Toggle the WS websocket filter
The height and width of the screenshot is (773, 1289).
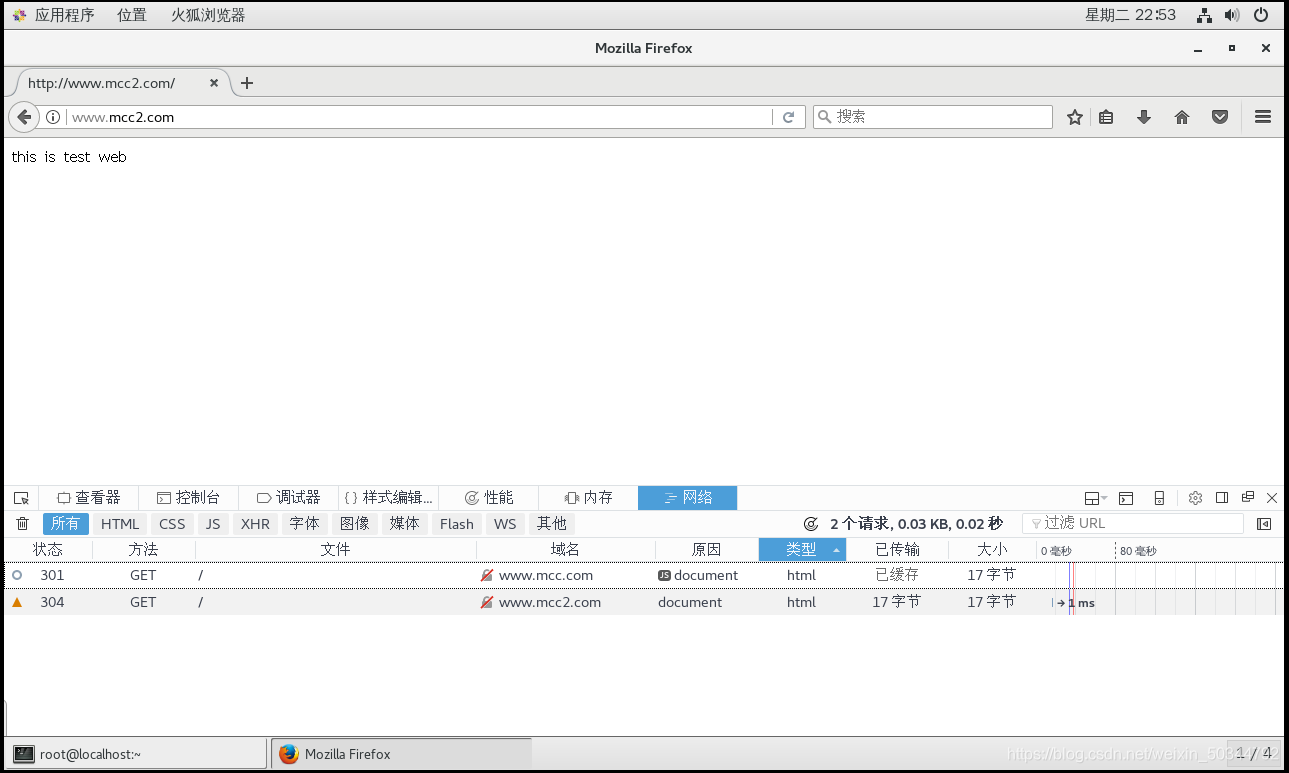tap(505, 524)
